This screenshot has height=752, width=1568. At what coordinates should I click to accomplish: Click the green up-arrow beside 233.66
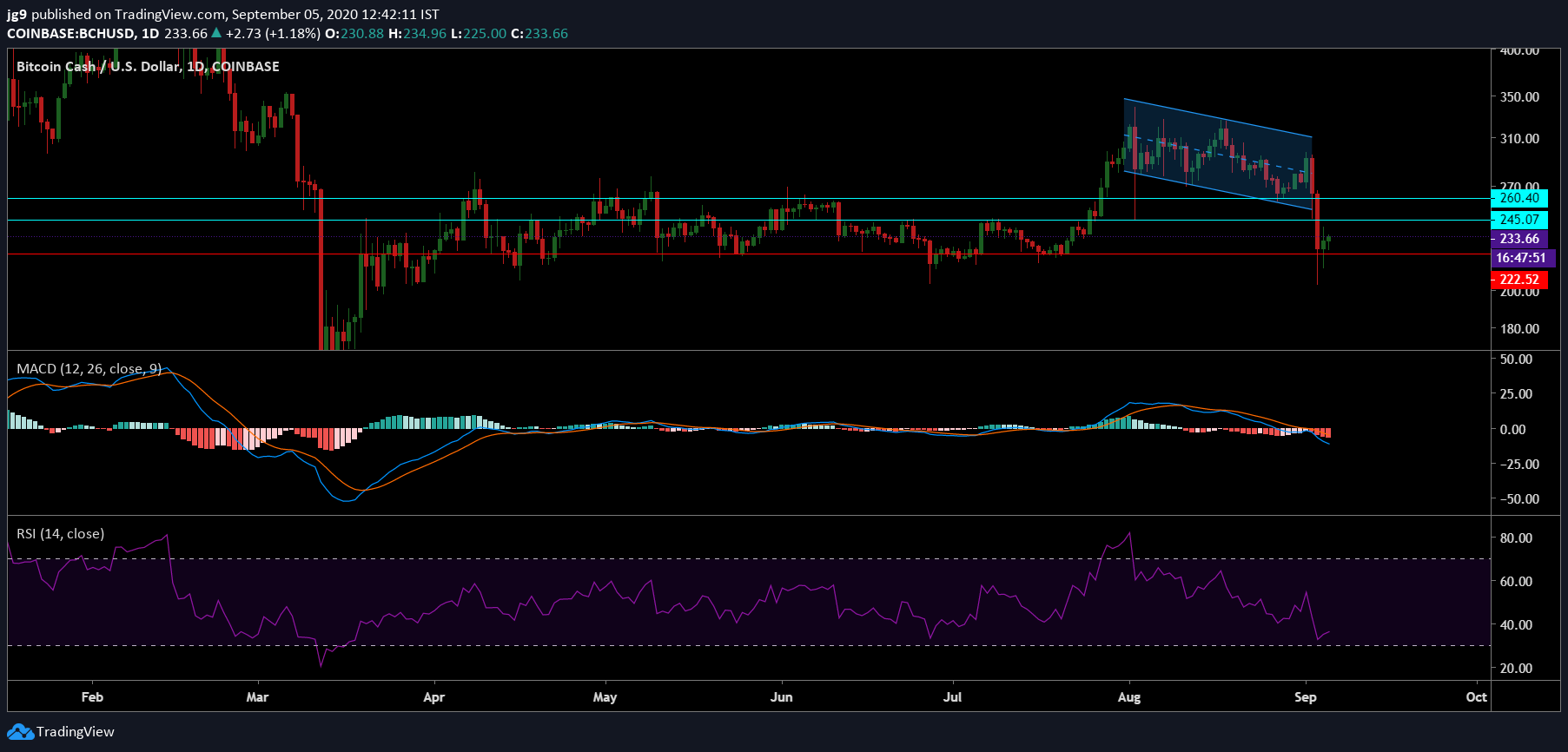(216, 33)
